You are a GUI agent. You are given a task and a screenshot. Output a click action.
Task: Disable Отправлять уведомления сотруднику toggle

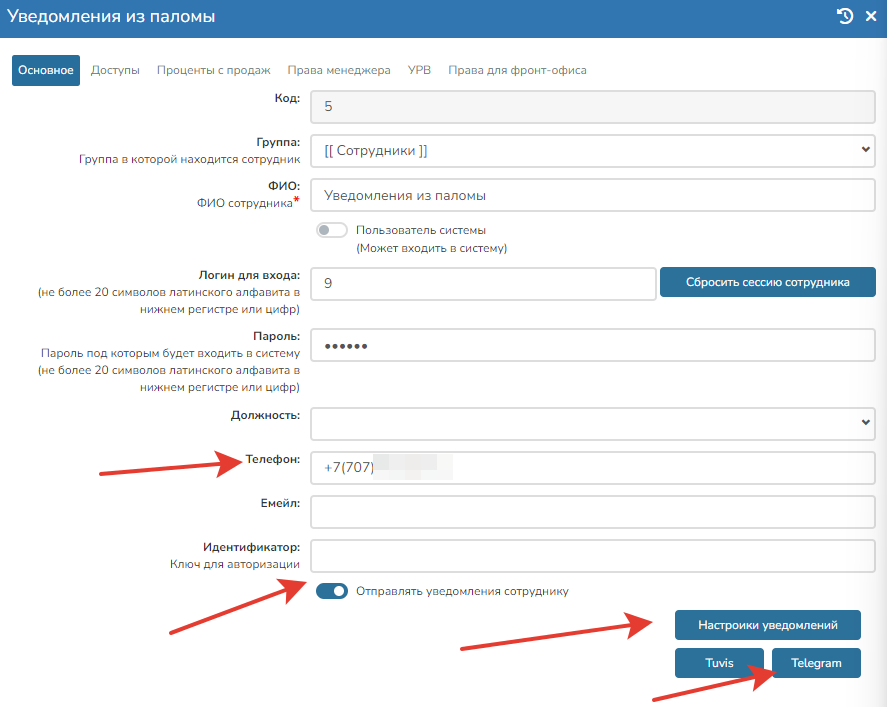[x=331, y=591]
